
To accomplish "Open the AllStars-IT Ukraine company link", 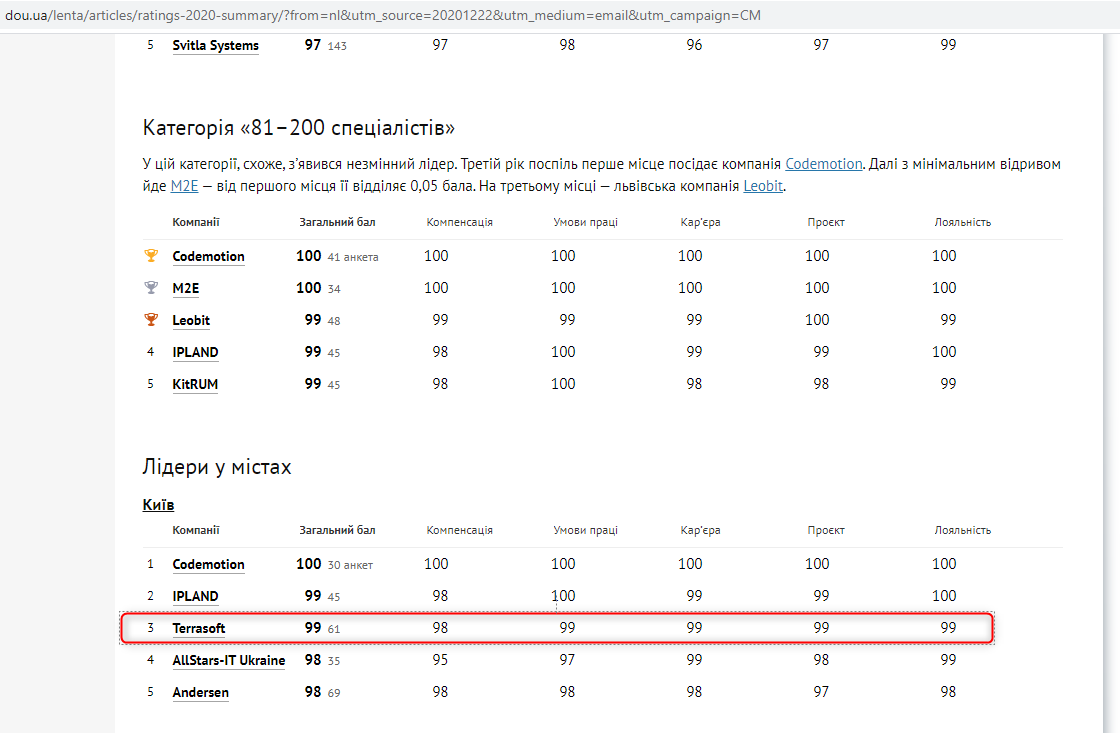I will [229, 660].
